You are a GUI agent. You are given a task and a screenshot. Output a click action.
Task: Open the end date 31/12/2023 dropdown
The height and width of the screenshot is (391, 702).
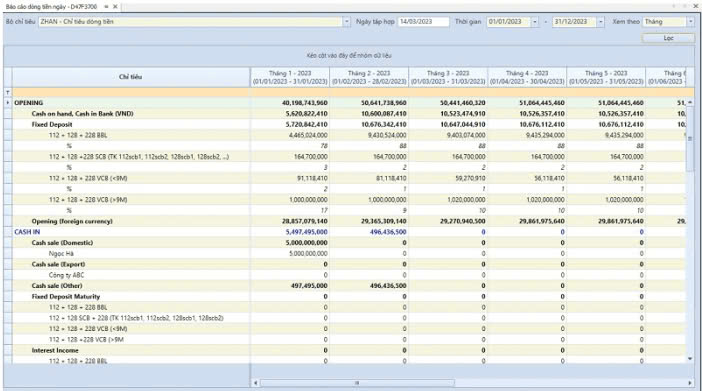tap(600, 21)
